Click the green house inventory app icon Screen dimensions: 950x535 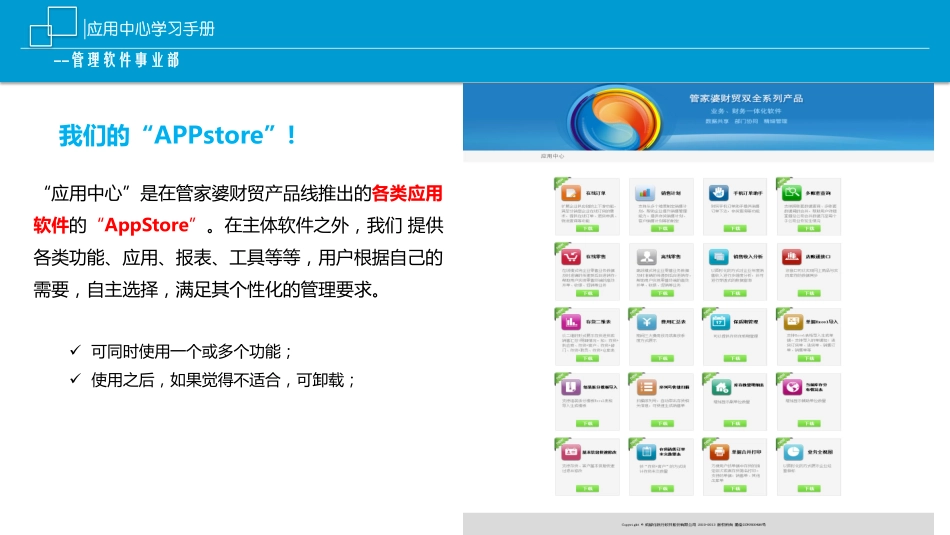point(720,387)
